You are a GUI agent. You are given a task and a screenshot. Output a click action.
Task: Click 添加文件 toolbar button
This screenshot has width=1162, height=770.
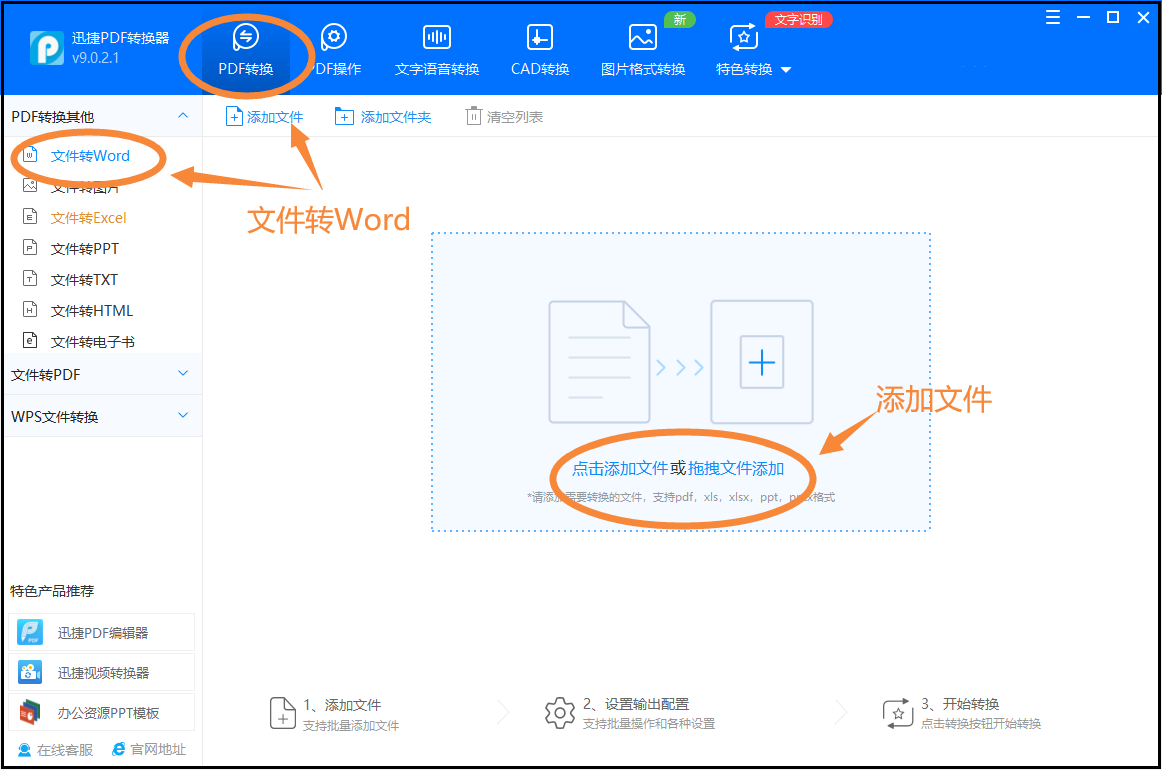[265, 116]
